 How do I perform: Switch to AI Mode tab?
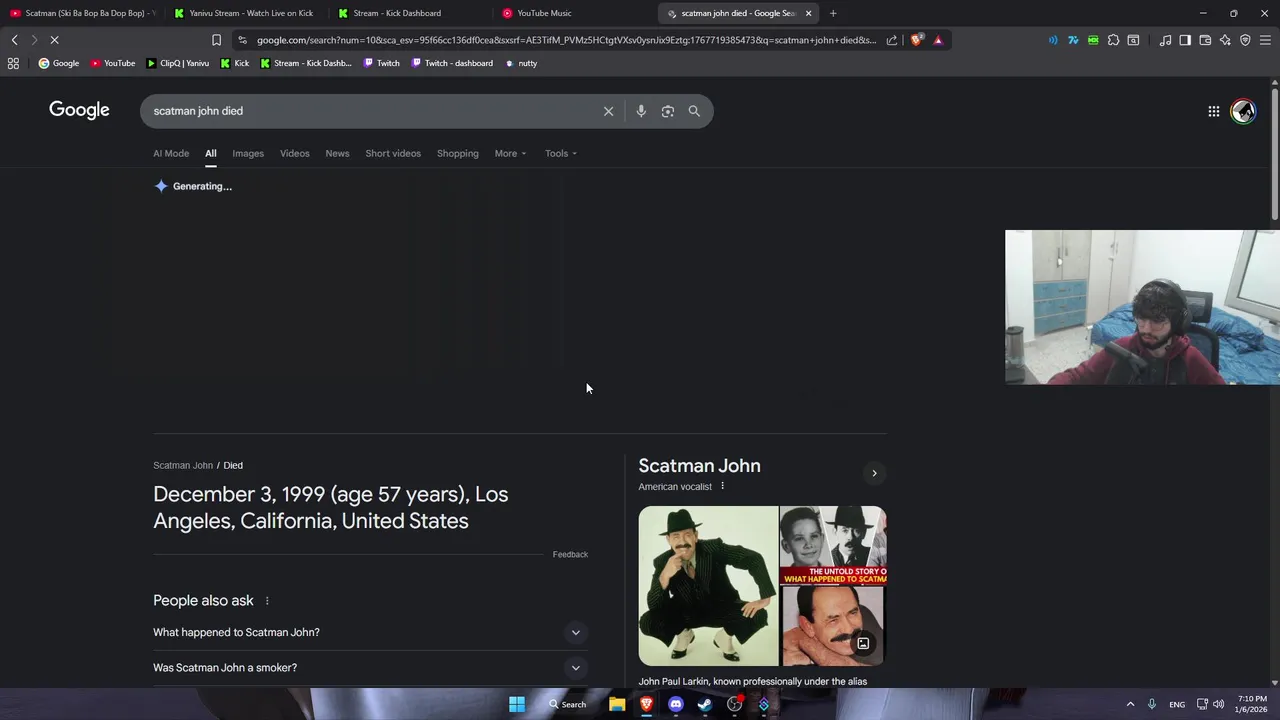[171, 153]
